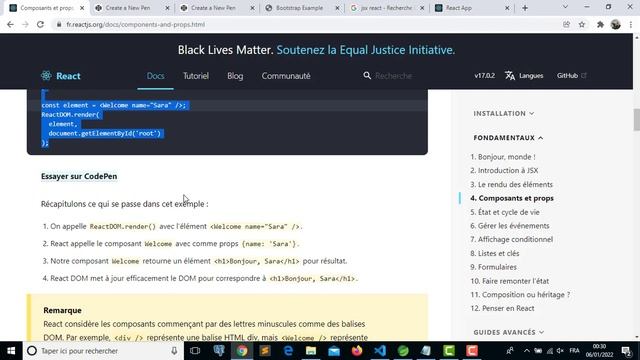The width and height of the screenshot is (640, 360).
Task: Open Visual Studio Code from taskbar
Action: coord(380,351)
